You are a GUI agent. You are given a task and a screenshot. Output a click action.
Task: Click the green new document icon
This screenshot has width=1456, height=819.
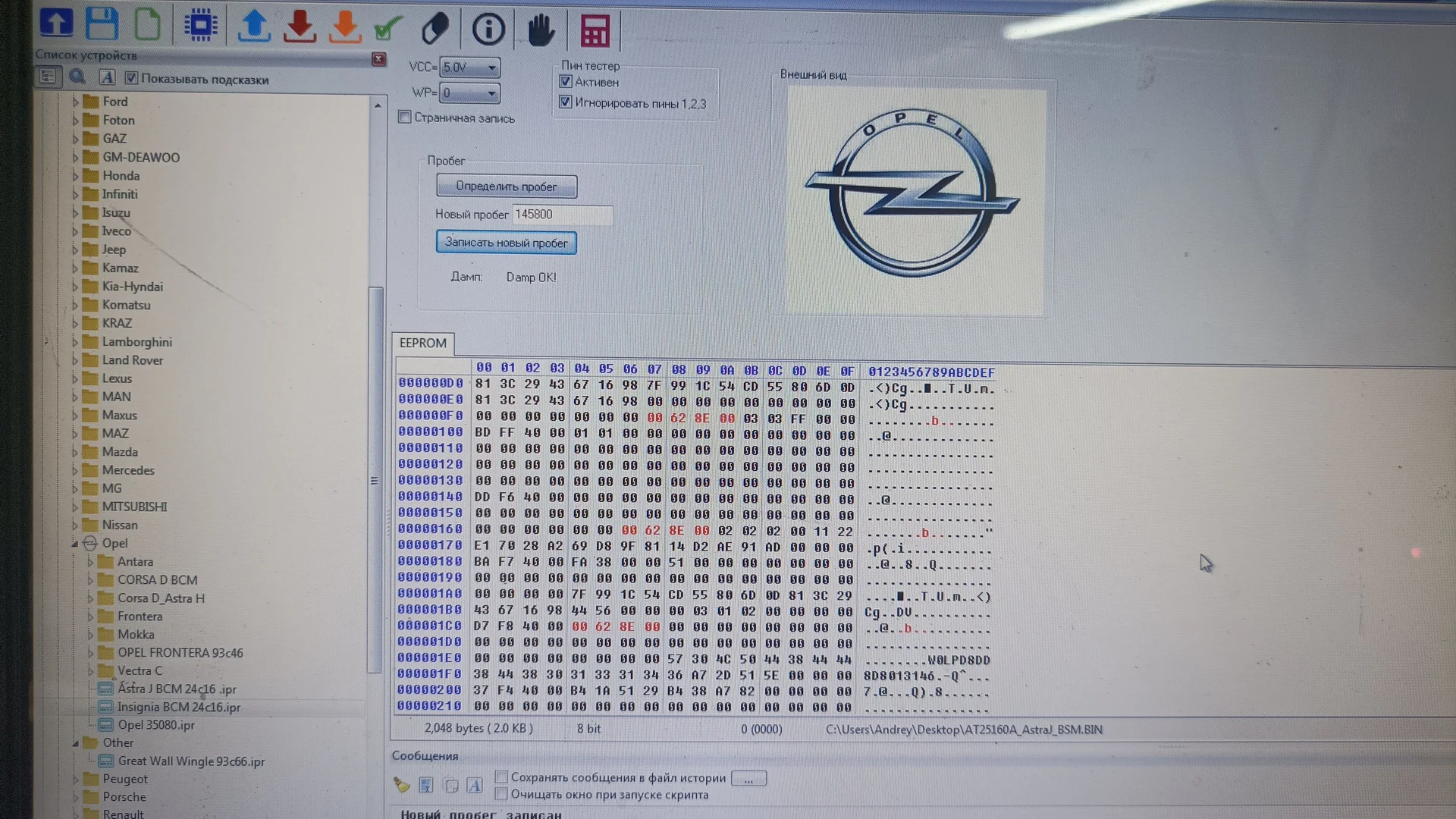point(147,25)
